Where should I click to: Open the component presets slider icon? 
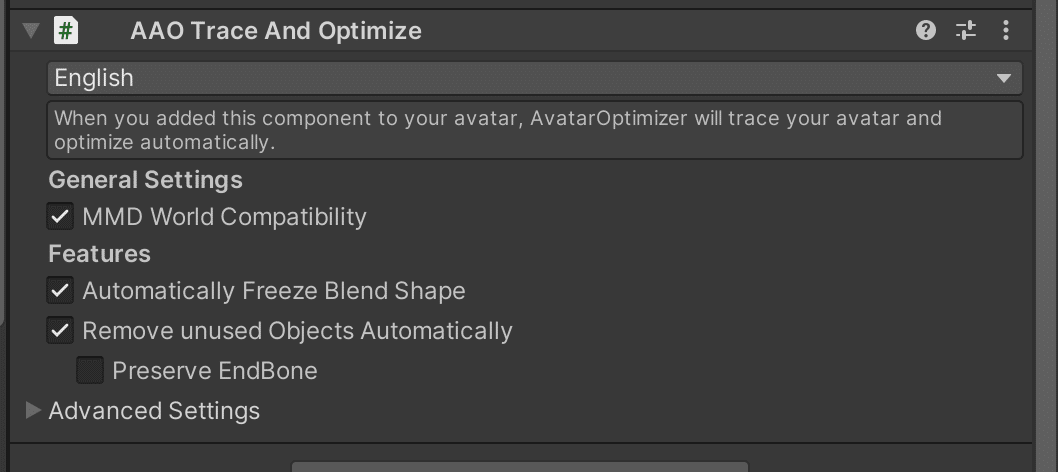tap(966, 31)
